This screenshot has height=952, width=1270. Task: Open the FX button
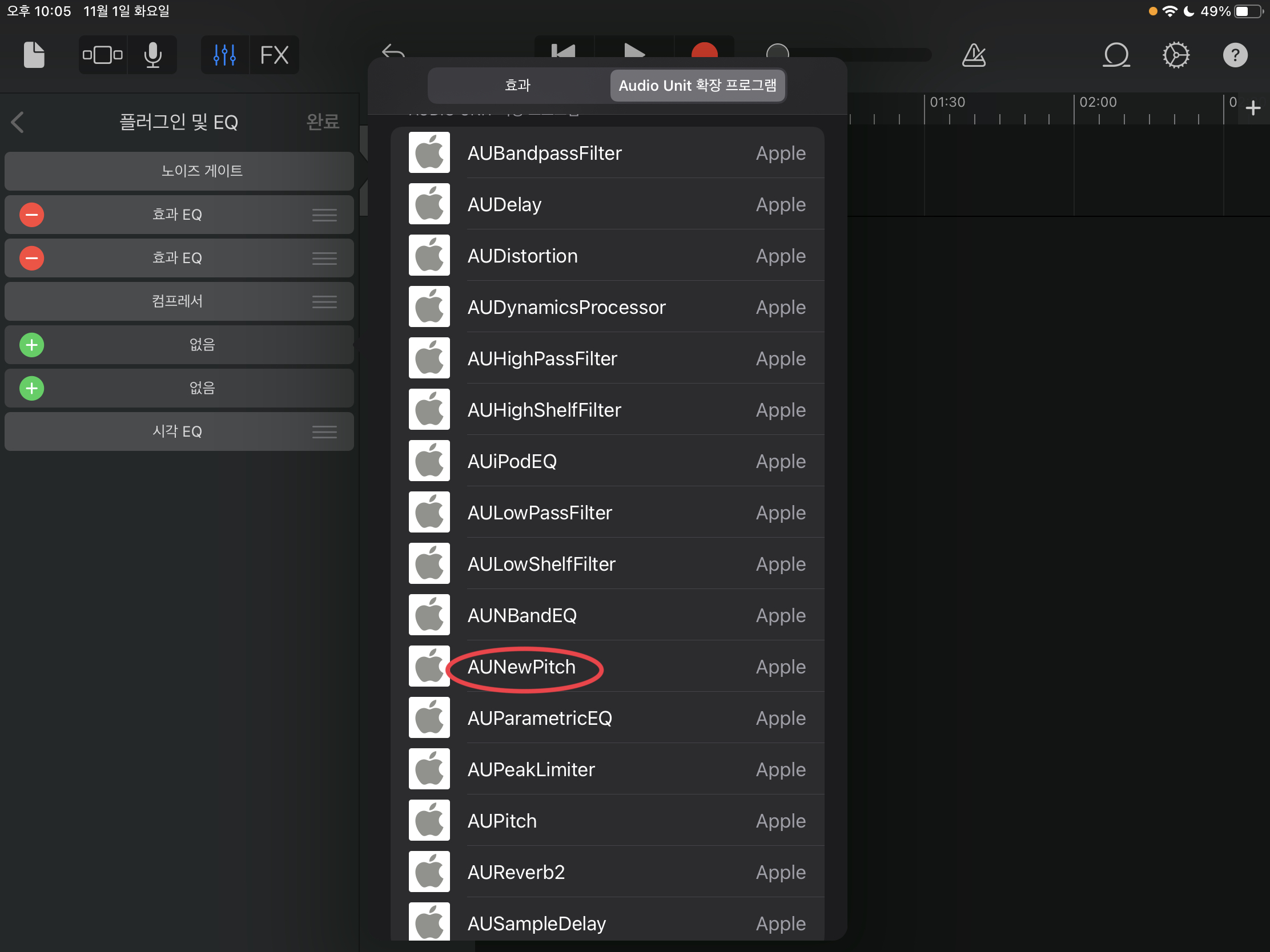coord(275,55)
